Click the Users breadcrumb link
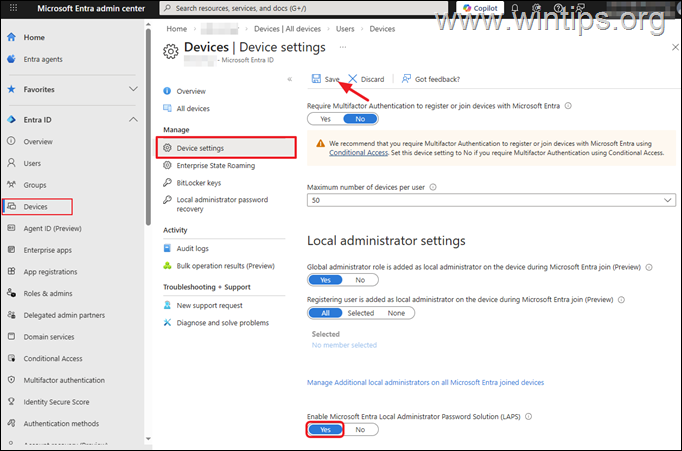The width and height of the screenshot is (682, 451). pos(345,29)
